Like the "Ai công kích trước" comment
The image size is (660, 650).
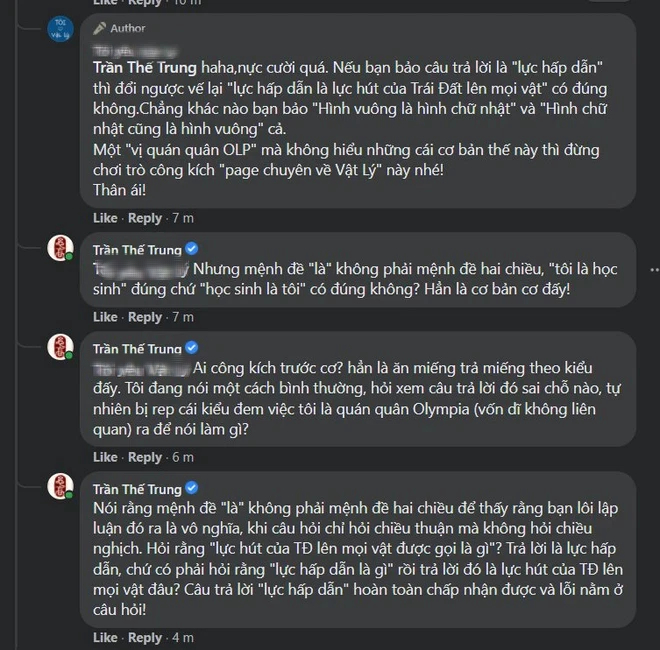(x=105, y=457)
